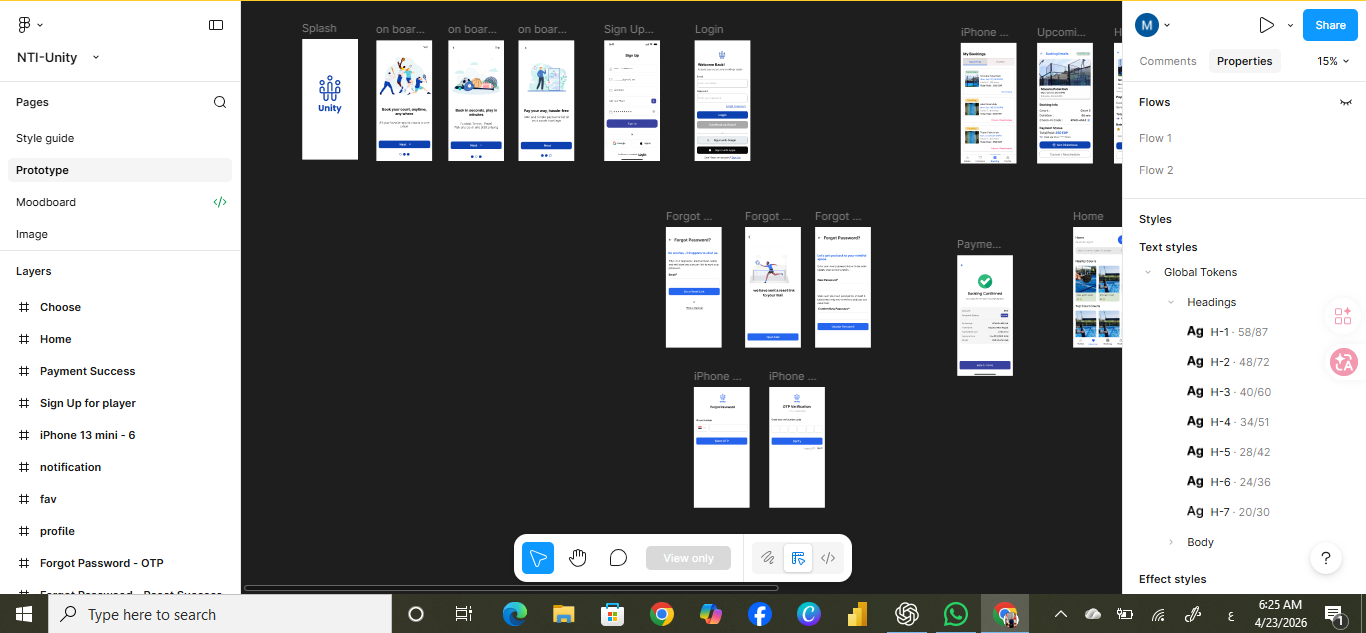Collapse the Global Tokens group
Image resolution: width=1366 pixels, height=633 pixels.
point(1147,272)
